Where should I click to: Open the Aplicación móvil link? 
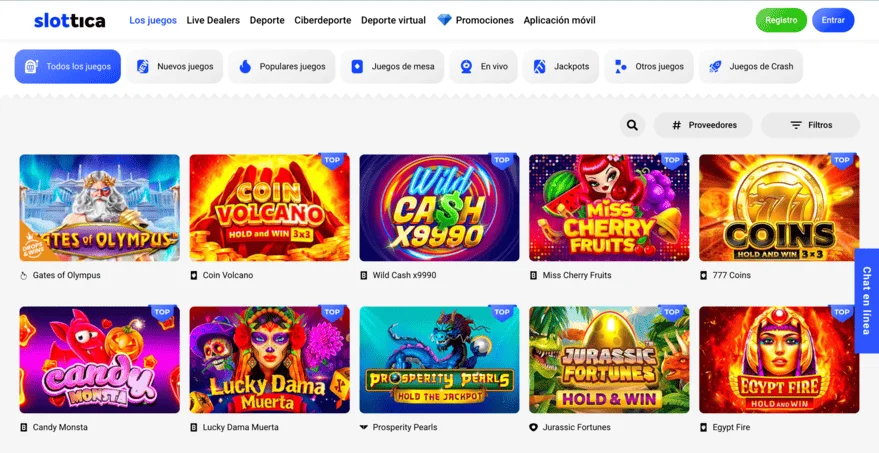tap(559, 20)
